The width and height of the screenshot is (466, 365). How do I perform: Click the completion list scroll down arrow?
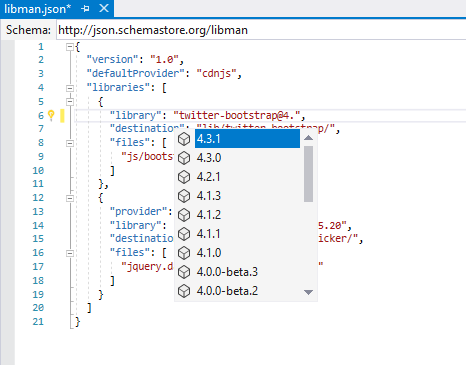tap(308, 292)
